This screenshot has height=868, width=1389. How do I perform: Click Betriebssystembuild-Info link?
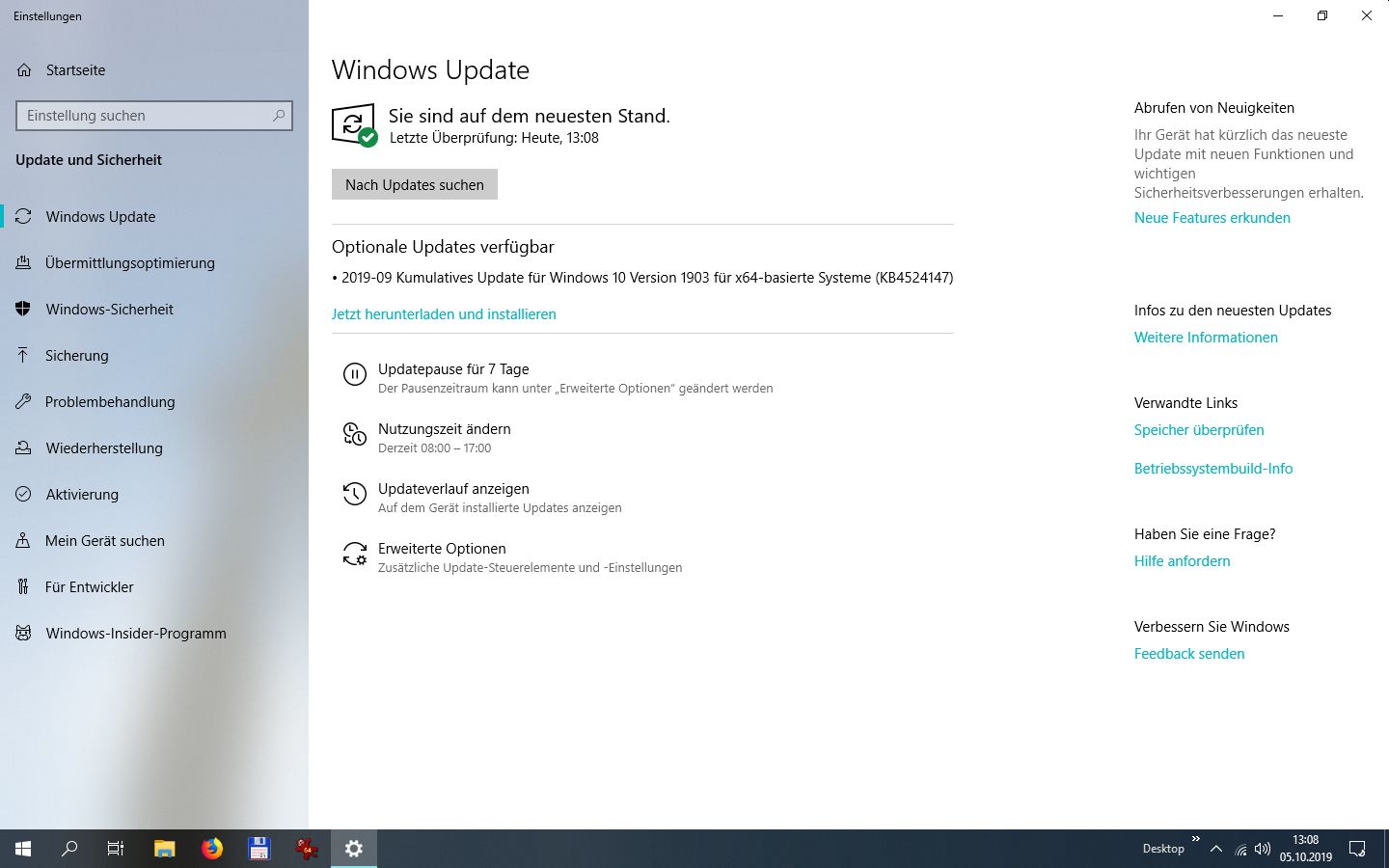(1213, 469)
